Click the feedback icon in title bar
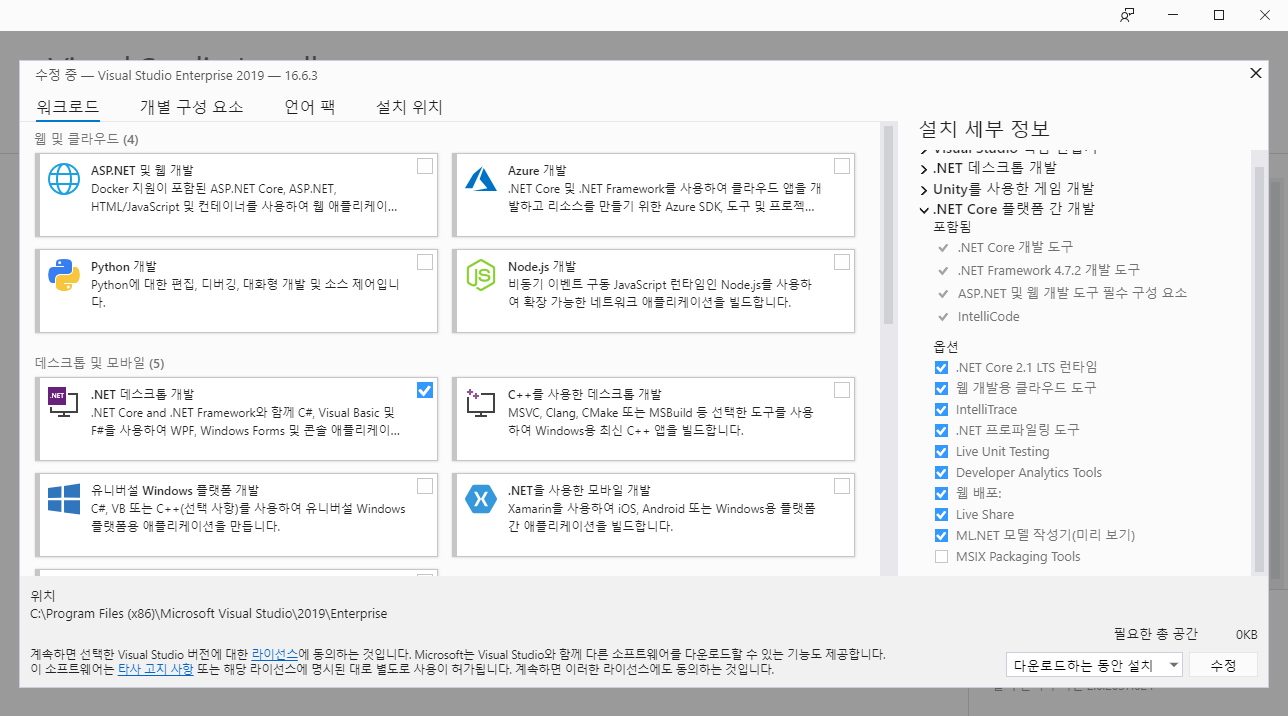 pyautogui.click(x=1128, y=15)
